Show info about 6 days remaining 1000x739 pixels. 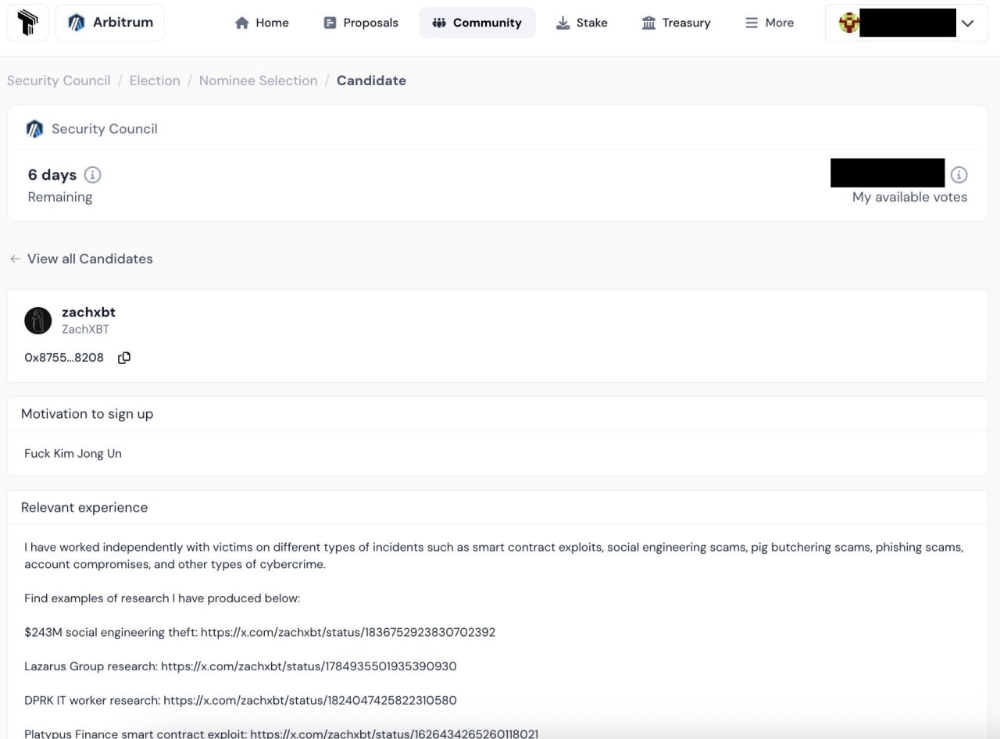92,175
